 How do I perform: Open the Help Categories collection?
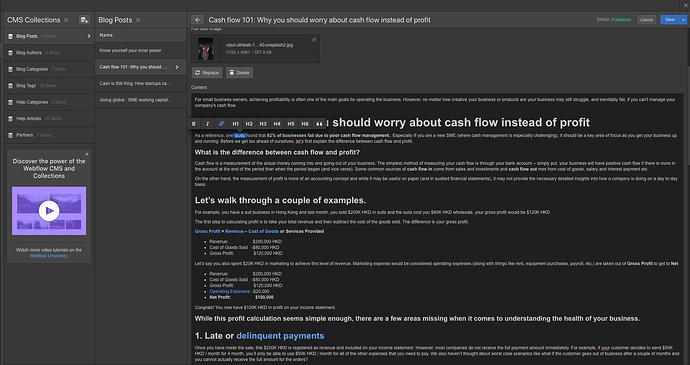[x=49, y=102]
